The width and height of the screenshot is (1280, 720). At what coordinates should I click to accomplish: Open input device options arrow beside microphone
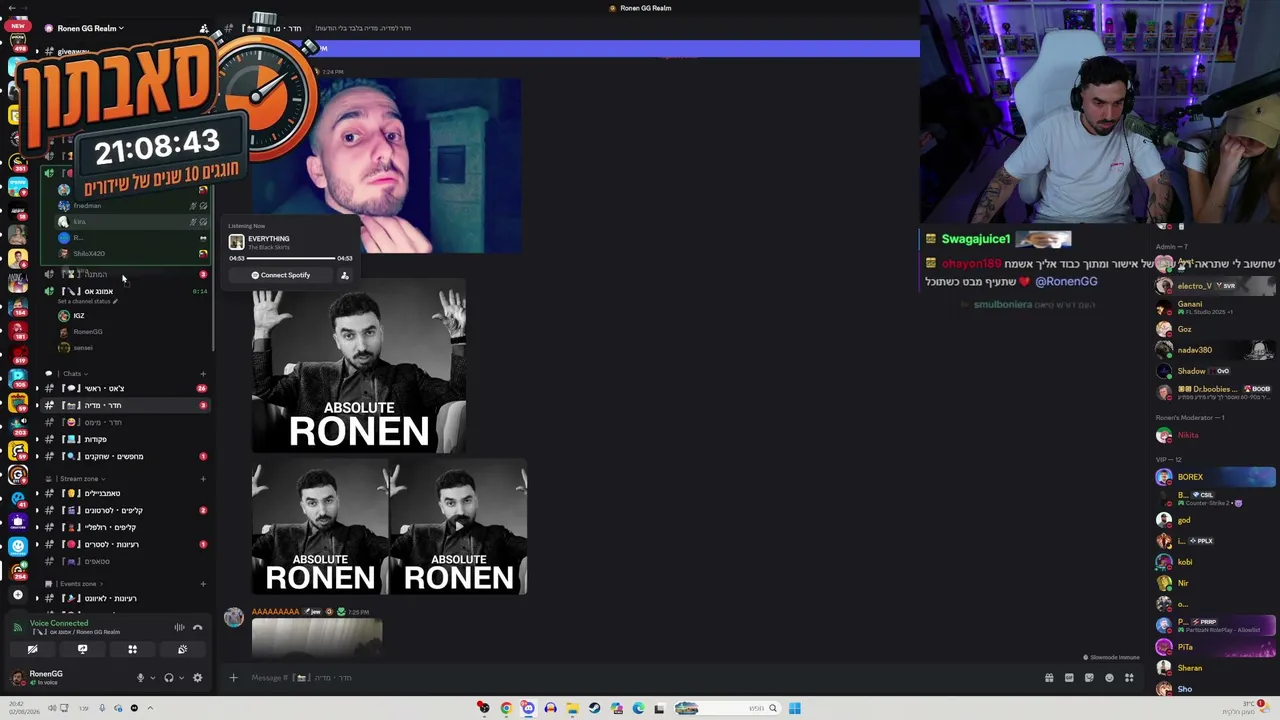[153, 678]
